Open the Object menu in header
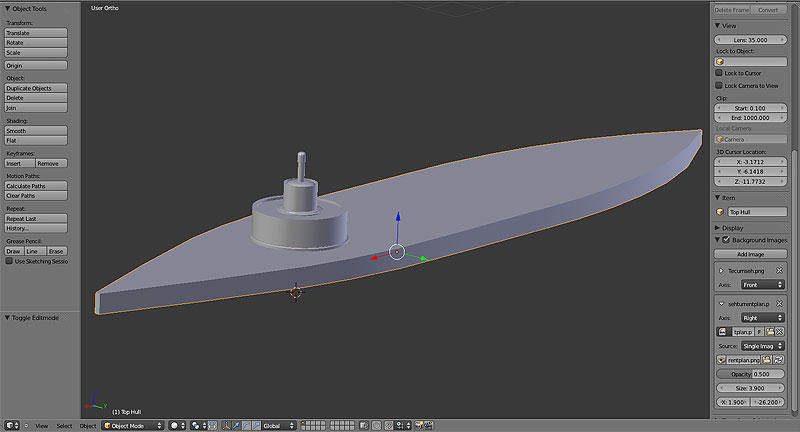The image size is (800, 432). click(x=88, y=425)
